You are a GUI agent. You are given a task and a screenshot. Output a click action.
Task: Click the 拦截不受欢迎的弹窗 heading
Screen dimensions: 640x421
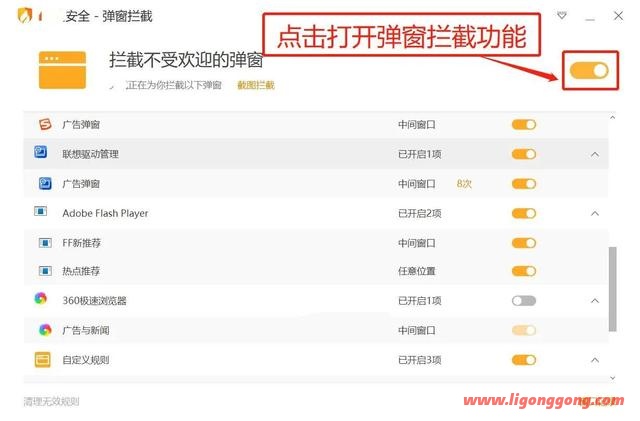coord(186,60)
